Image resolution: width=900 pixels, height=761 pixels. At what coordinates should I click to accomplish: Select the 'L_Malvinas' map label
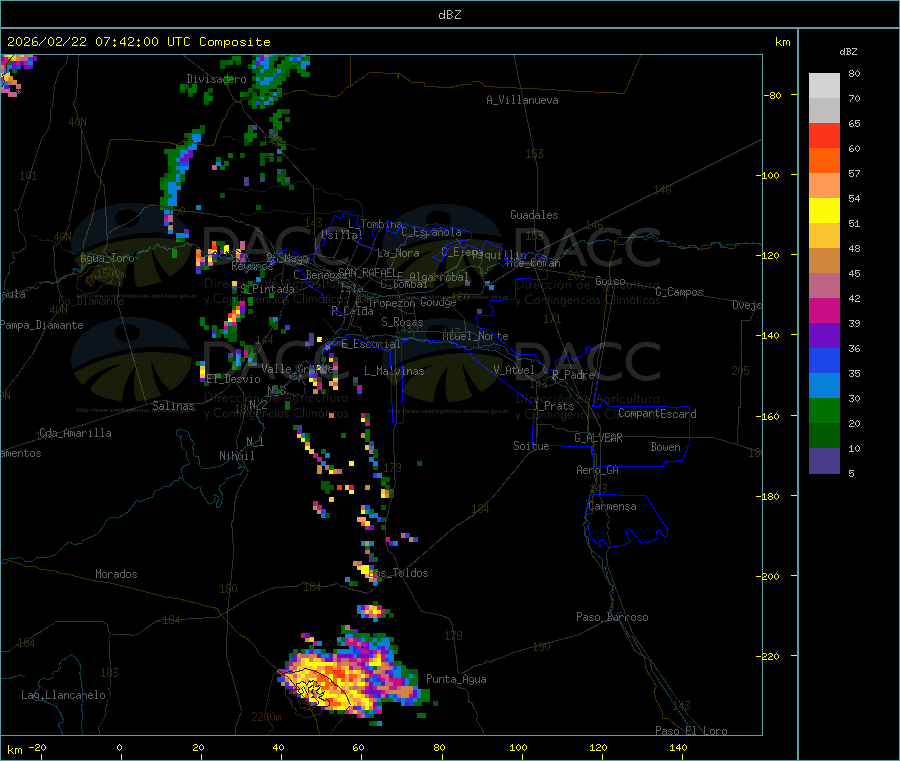(394, 371)
